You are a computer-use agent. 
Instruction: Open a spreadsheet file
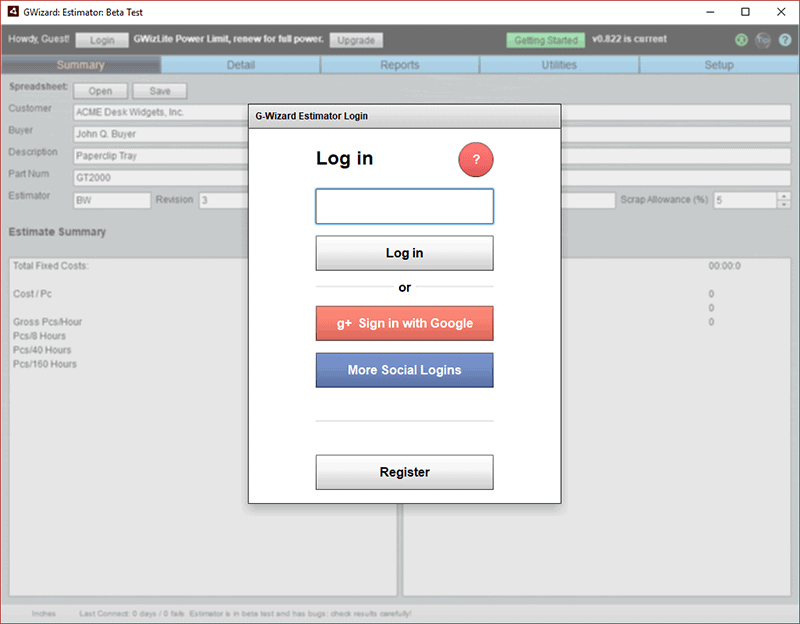coord(100,90)
